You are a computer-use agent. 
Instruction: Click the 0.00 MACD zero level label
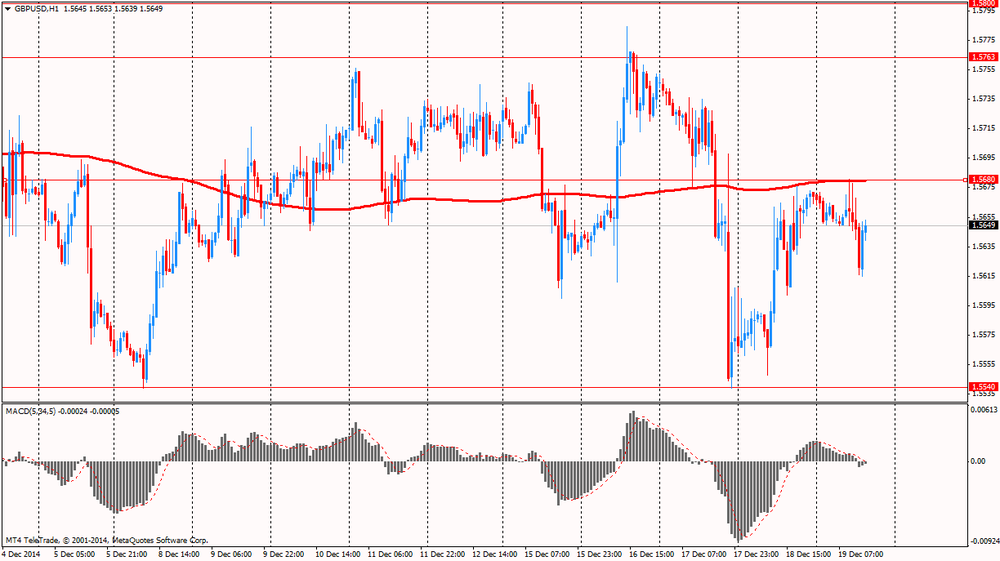pyautogui.click(x=979, y=461)
